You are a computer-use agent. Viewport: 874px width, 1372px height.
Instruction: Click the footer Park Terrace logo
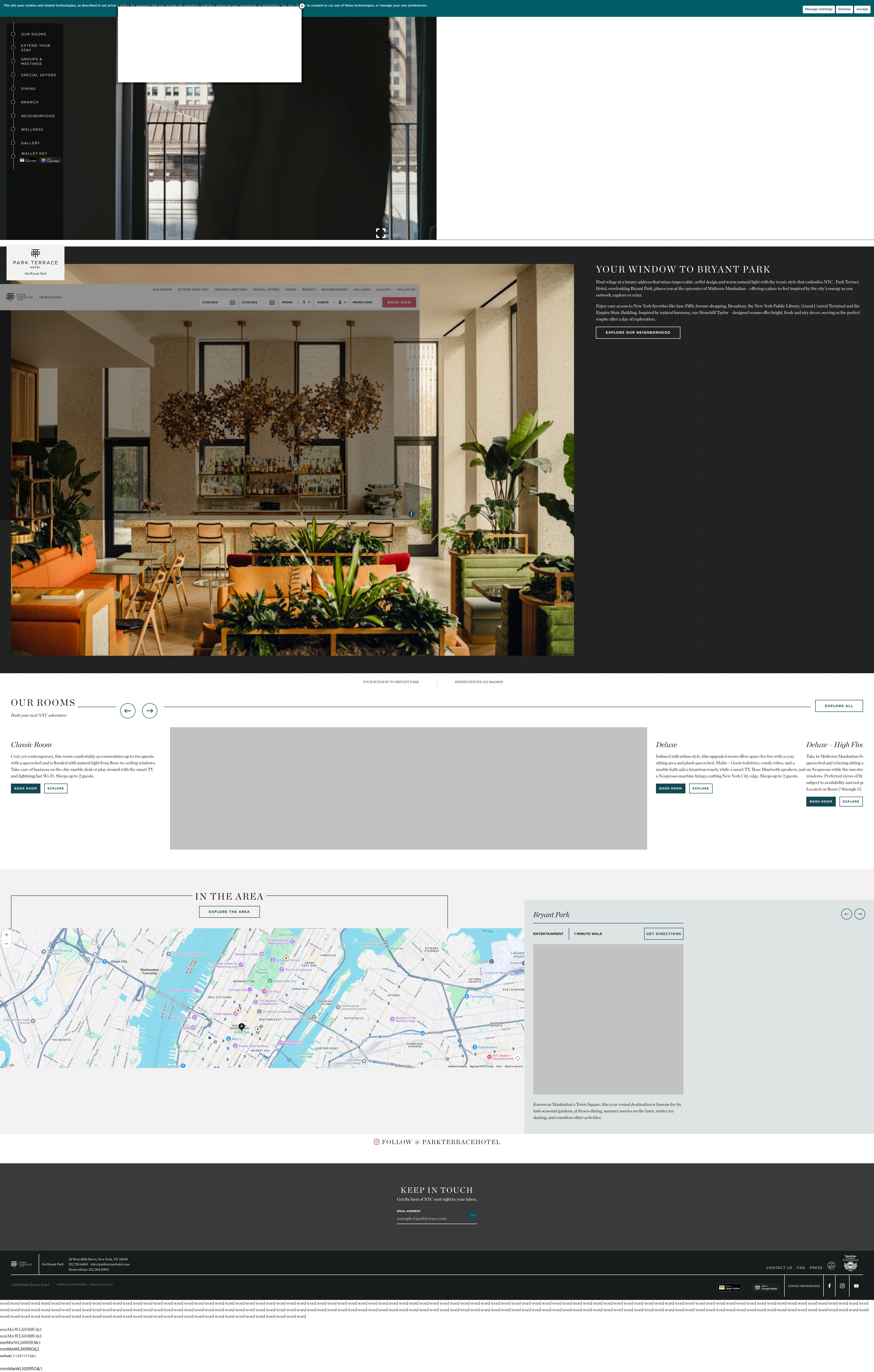[x=22, y=1264]
